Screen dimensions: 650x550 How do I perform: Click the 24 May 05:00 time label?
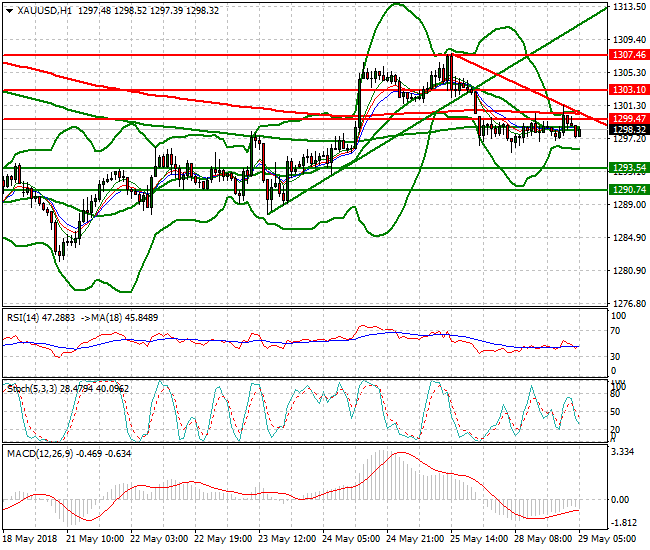click(x=351, y=539)
